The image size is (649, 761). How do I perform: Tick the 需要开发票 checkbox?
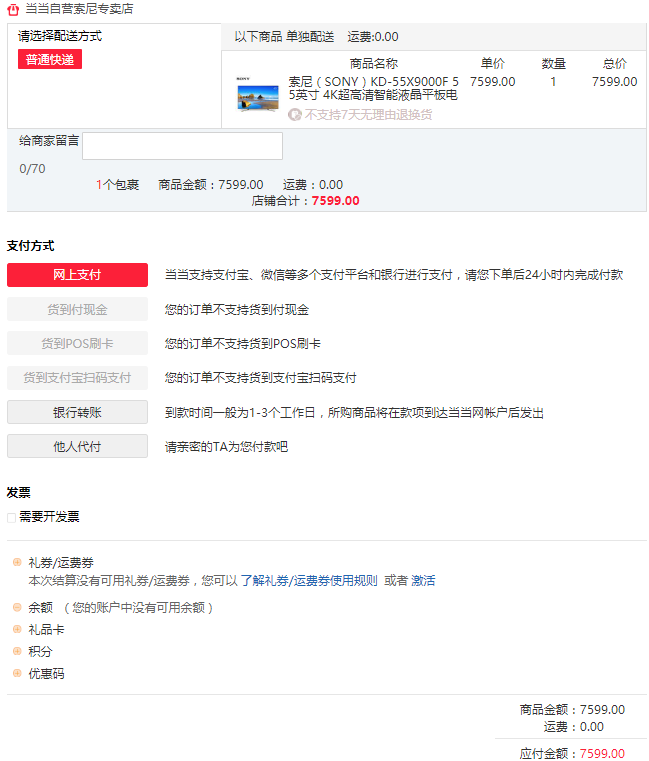click(12, 518)
